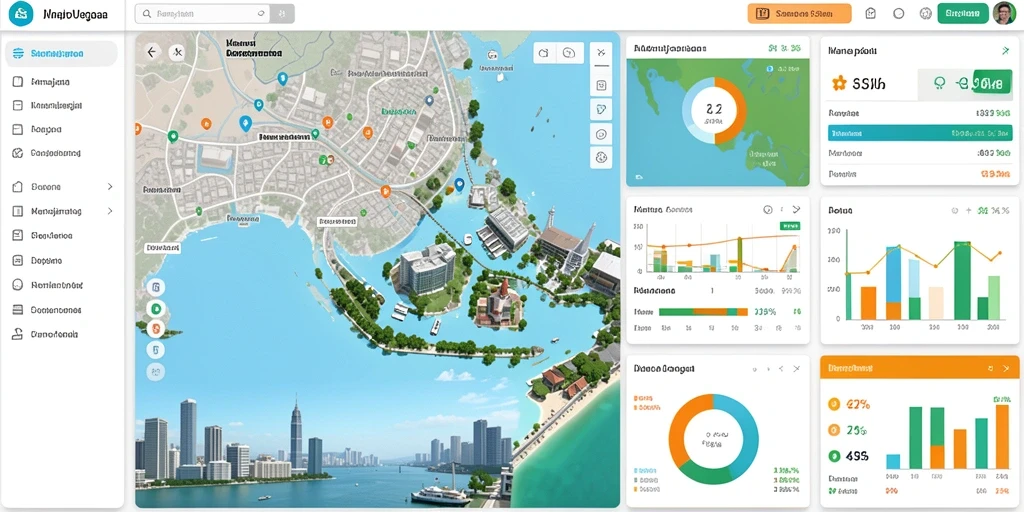Toggle the green circular layer button on the map
This screenshot has height=512, width=1024.
(155, 309)
